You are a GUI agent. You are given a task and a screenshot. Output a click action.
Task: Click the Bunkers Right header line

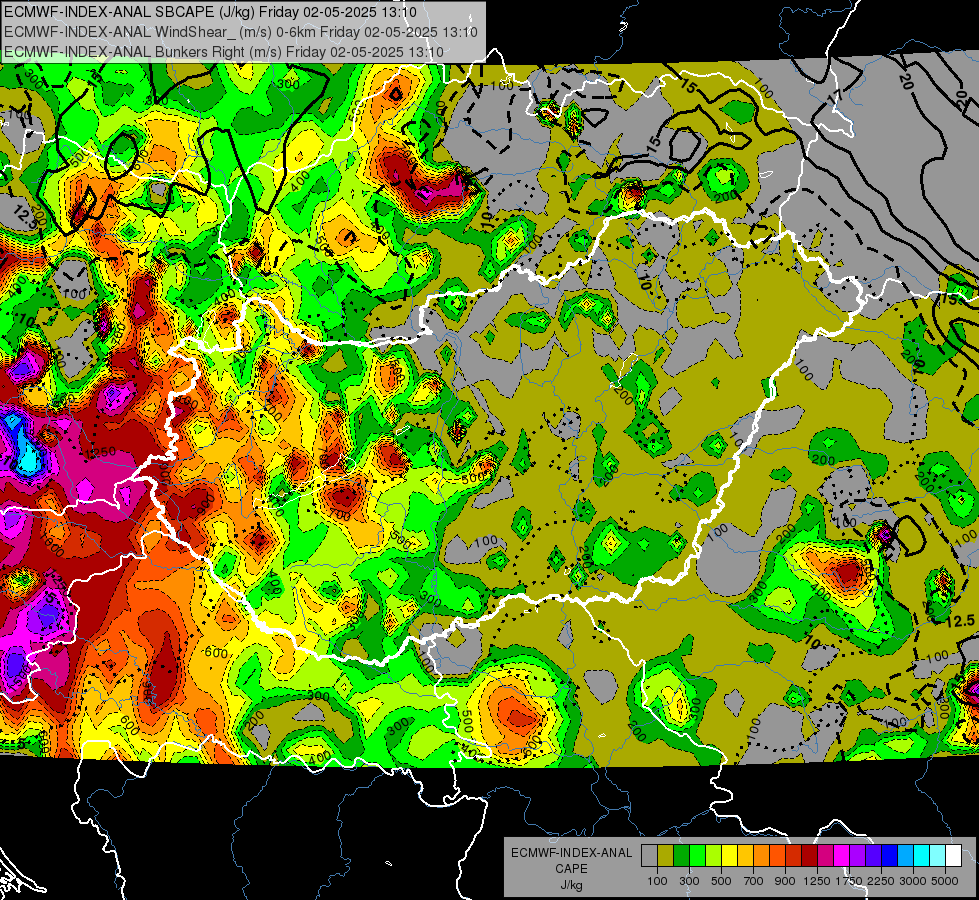click(x=224, y=52)
